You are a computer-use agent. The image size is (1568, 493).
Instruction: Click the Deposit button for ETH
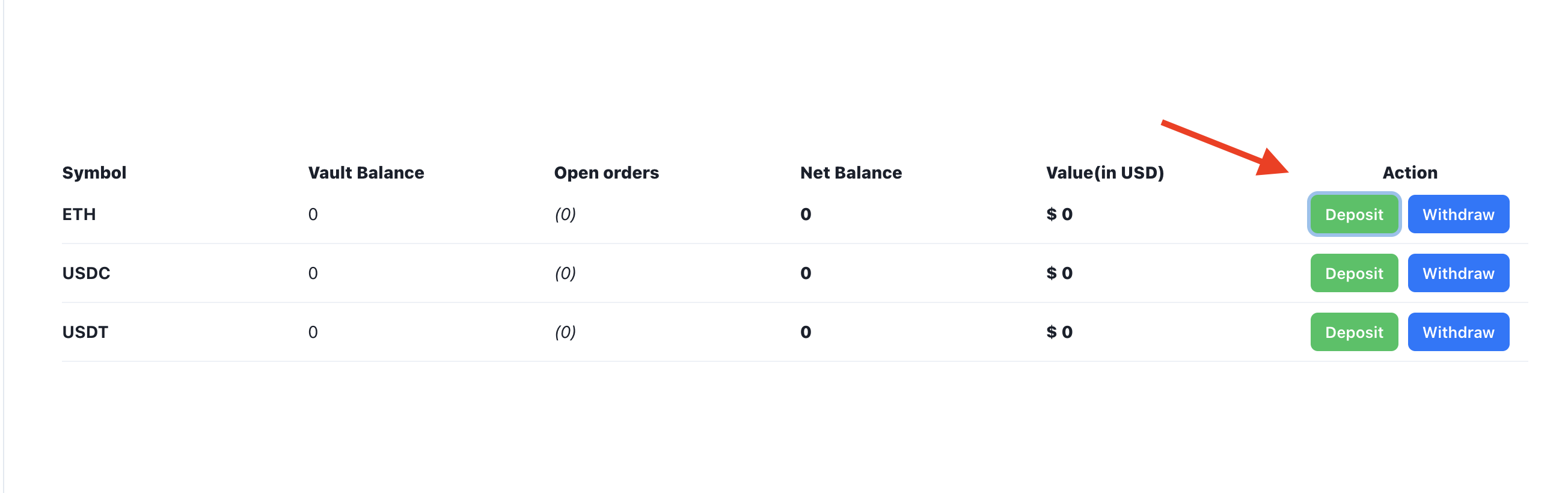(1353, 214)
